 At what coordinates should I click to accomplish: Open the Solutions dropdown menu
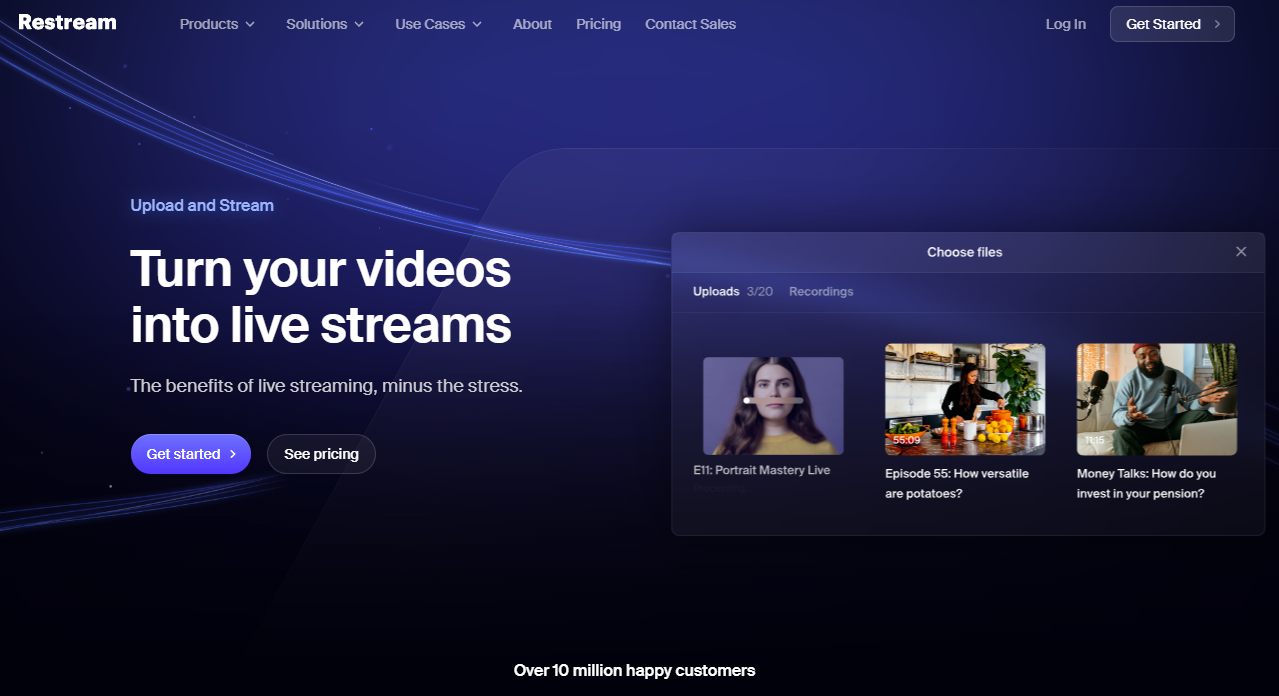(x=325, y=24)
